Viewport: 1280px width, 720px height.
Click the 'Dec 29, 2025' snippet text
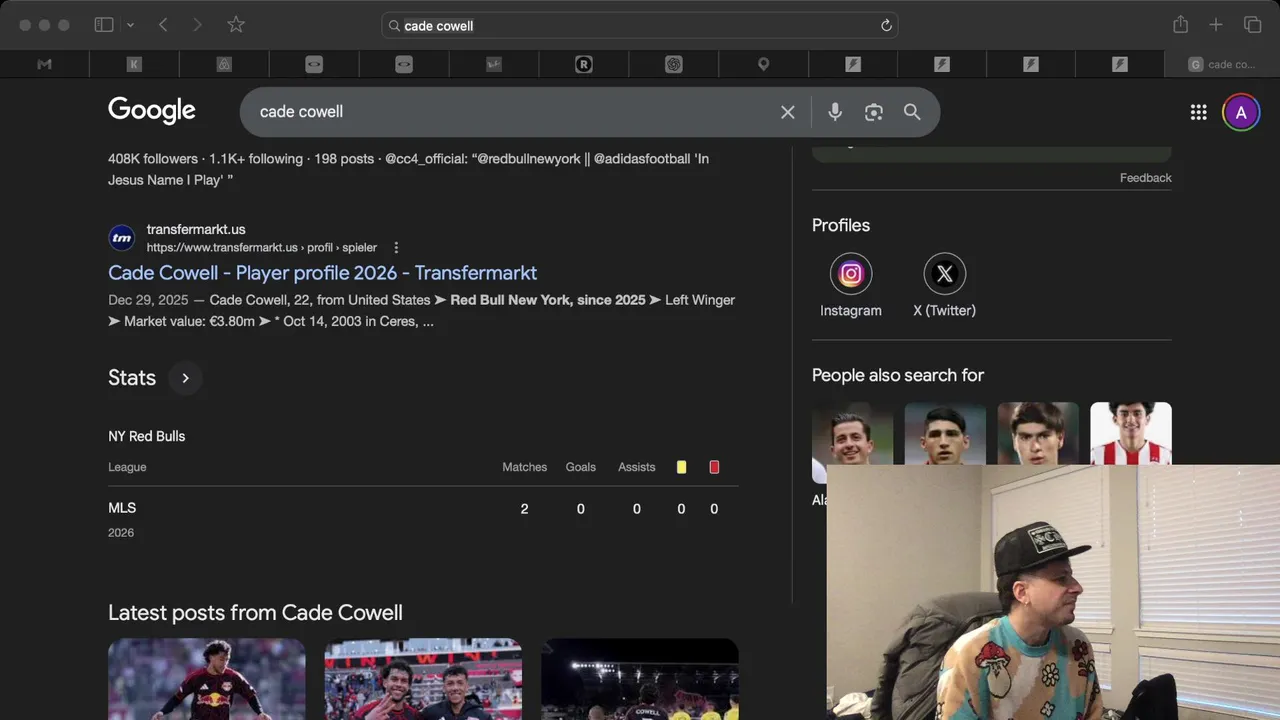148,300
